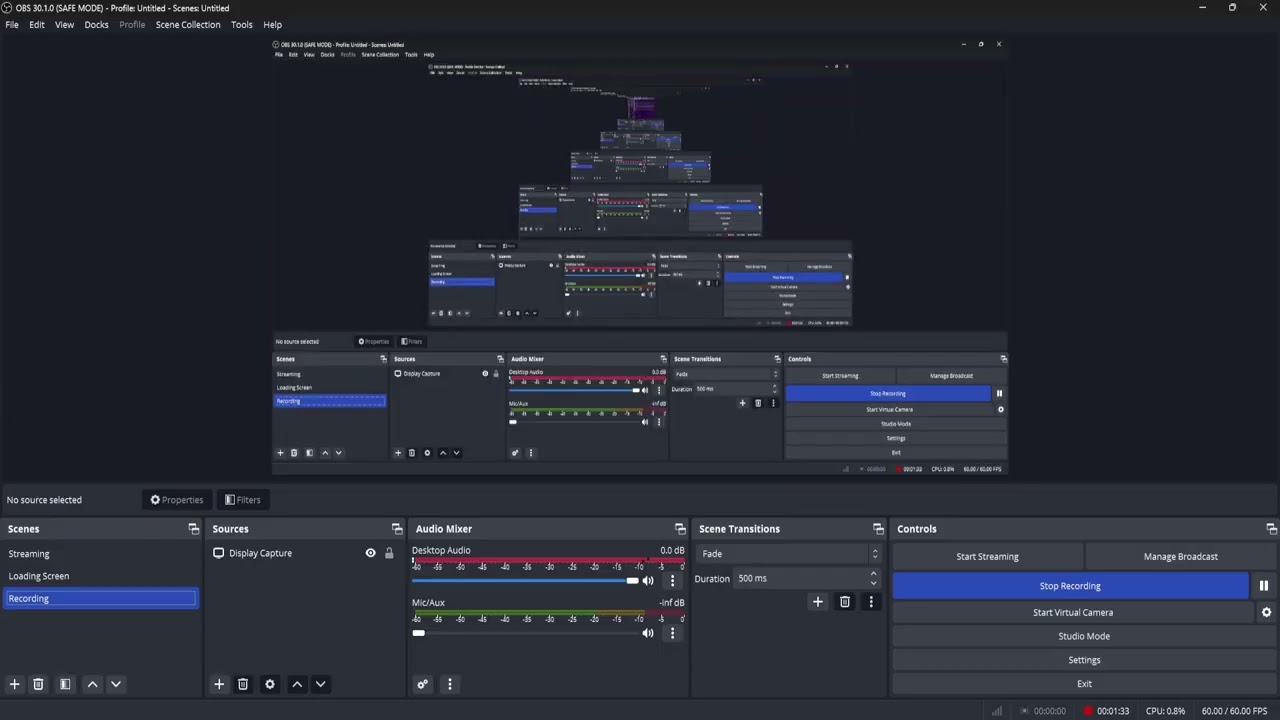
Task: Open transition properties three-dot menu
Action: (871, 601)
